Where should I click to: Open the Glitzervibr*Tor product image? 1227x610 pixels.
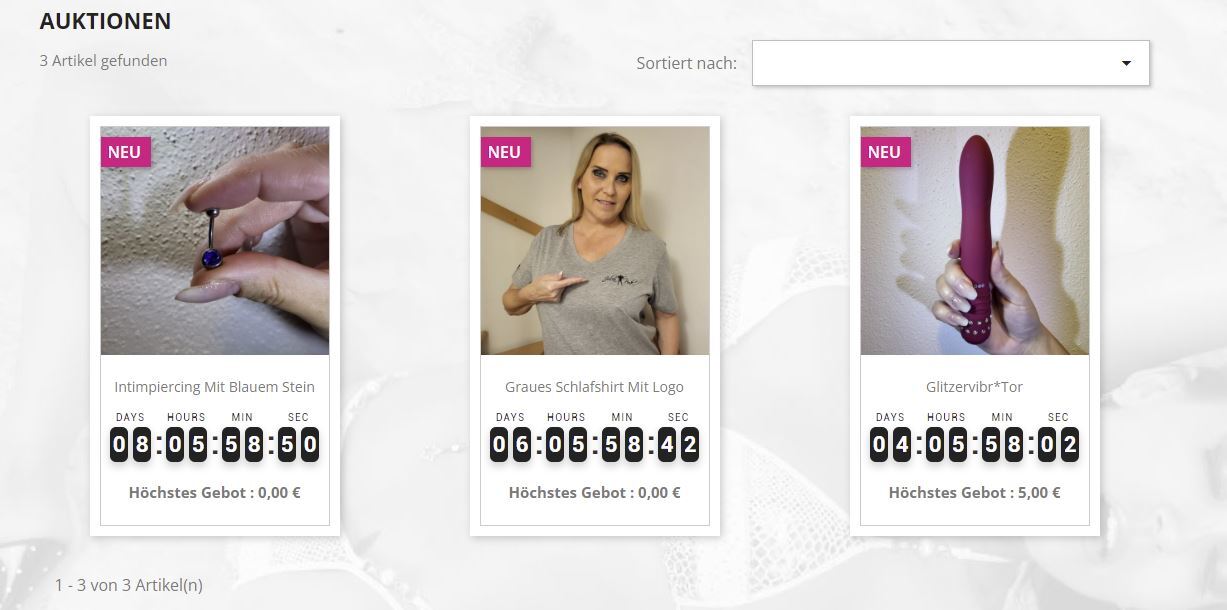[x=975, y=240]
